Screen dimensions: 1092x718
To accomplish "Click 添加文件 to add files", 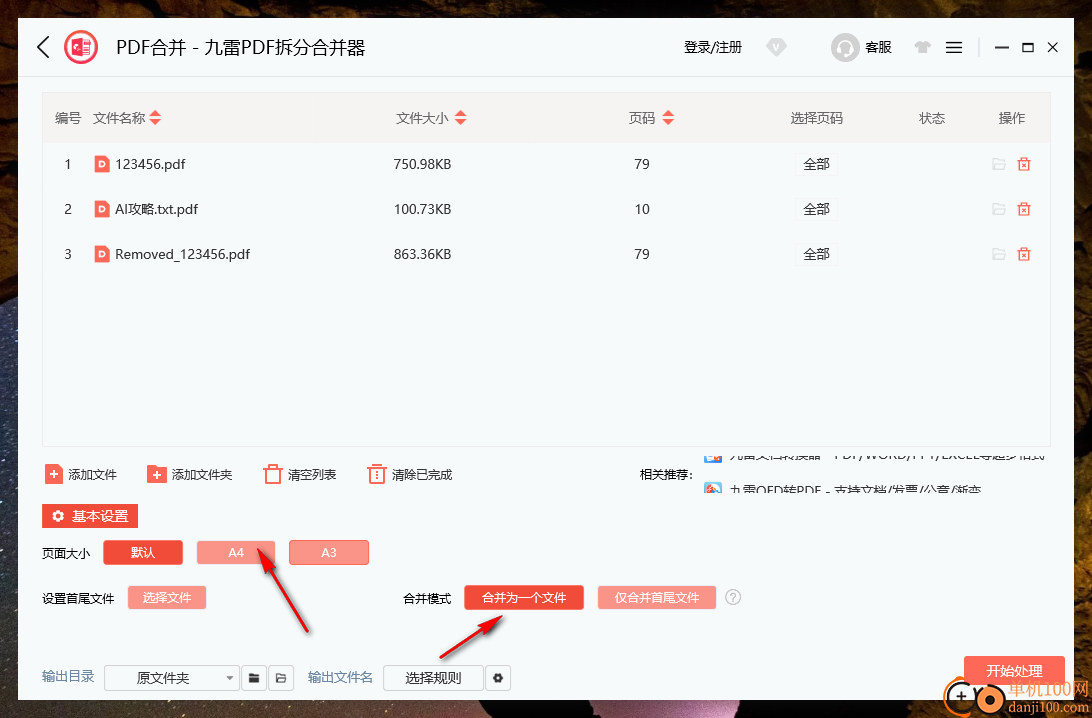I will (x=81, y=474).
